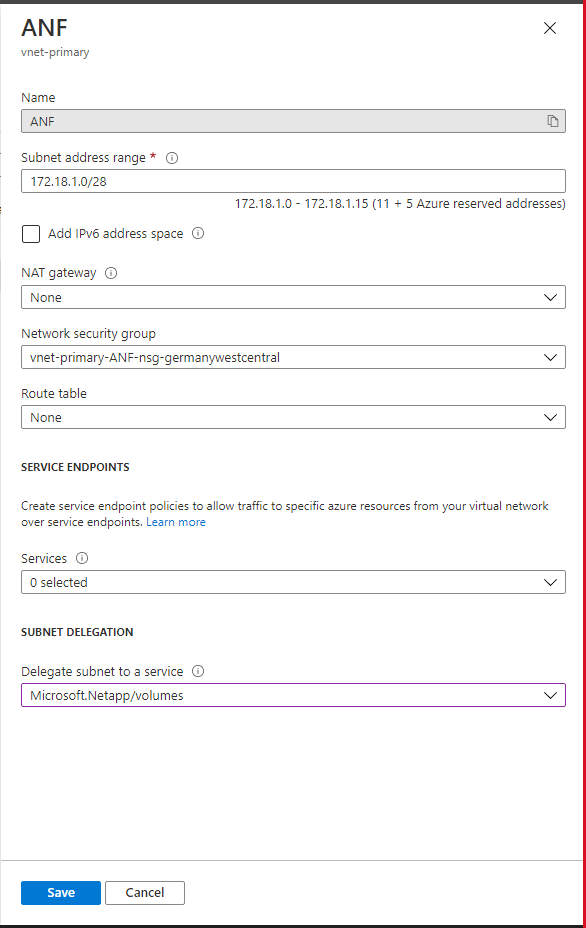The width and height of the screenshot is (586, 928).
Task: Save the subnet configuration
Action: 61,893
